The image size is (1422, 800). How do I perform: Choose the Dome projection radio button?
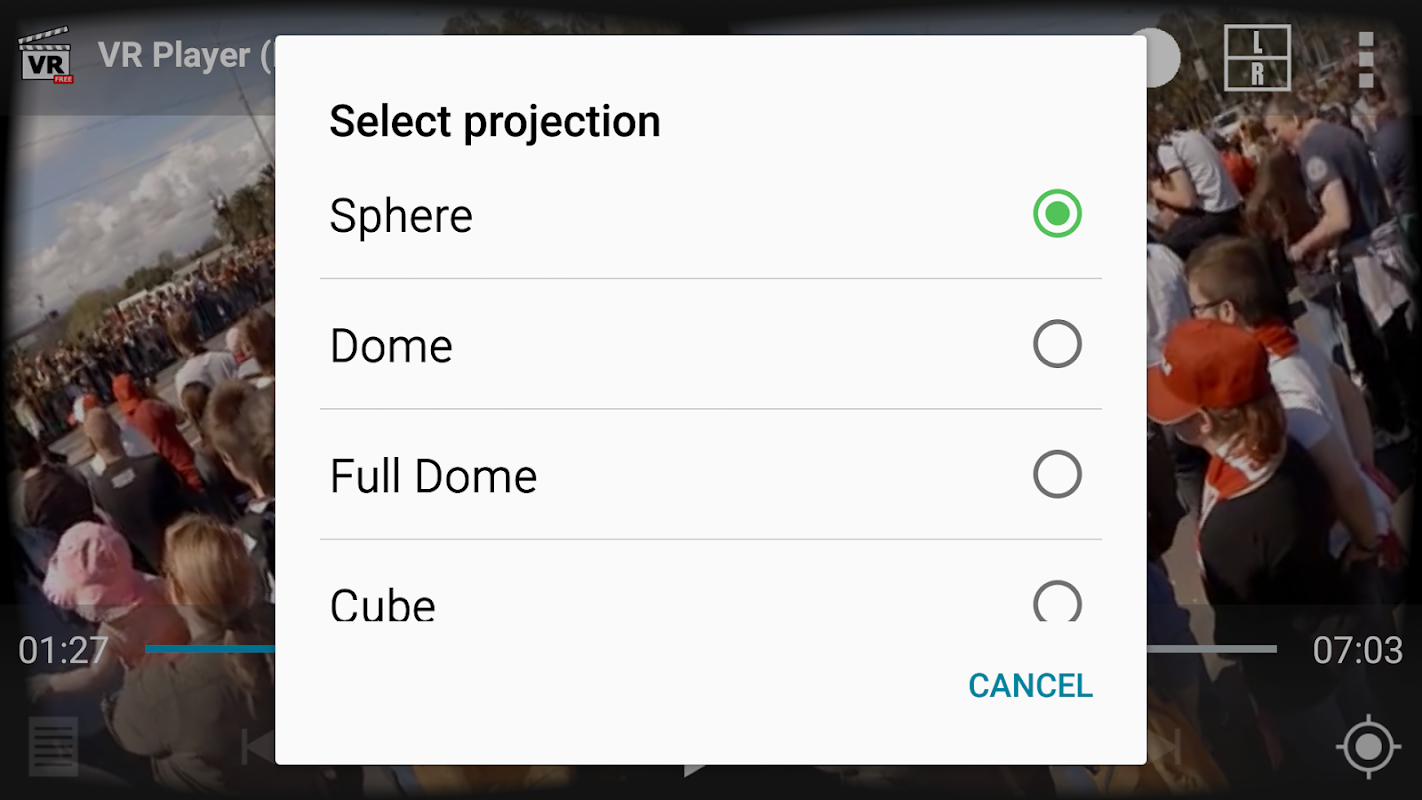coord(1057,344)
